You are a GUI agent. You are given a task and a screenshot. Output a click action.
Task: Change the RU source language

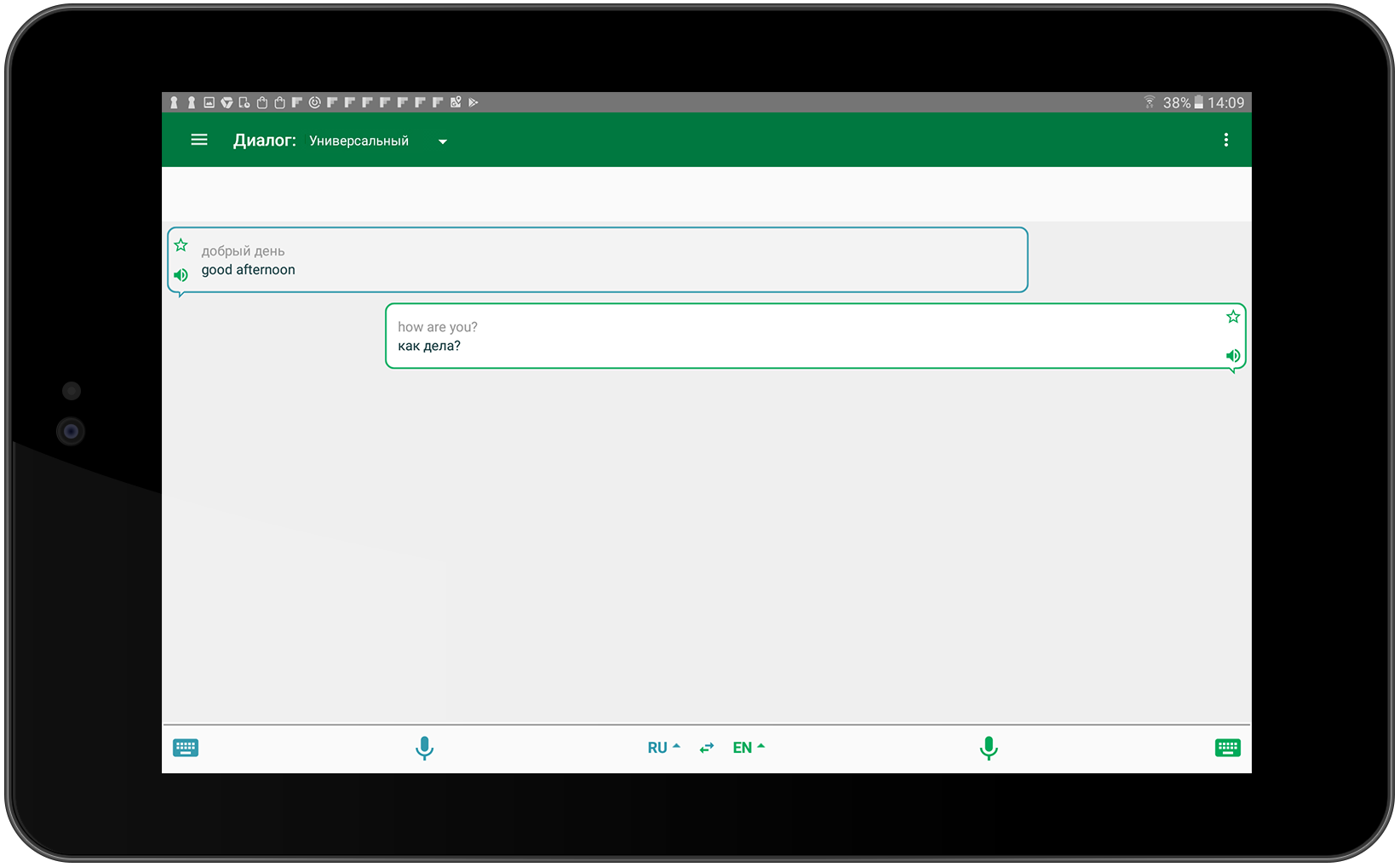(663, 748)
